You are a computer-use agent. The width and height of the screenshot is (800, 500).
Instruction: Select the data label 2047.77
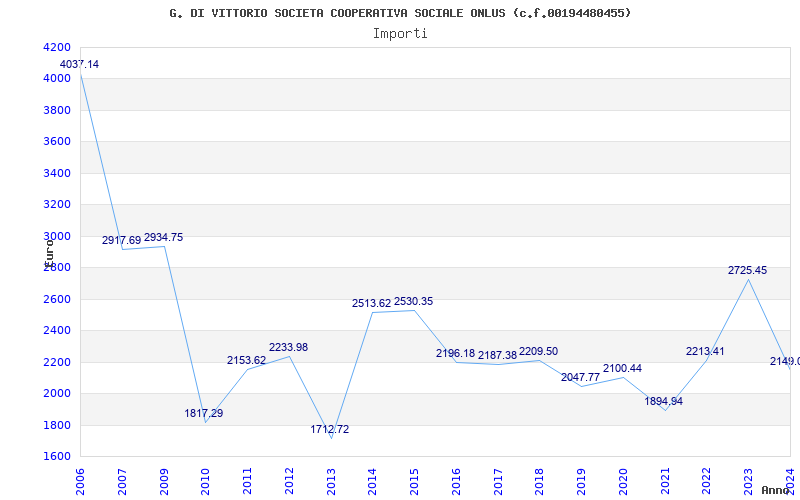pos(580,378)
